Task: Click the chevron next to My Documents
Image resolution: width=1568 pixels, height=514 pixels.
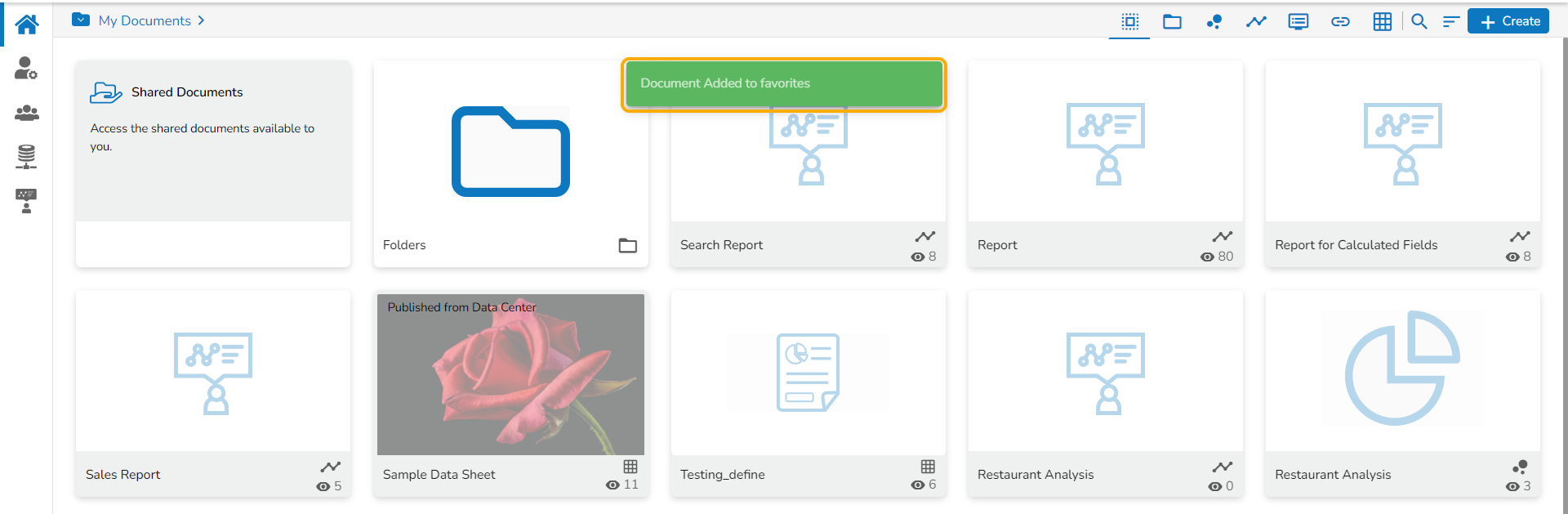Action: [x=201, y=20]
